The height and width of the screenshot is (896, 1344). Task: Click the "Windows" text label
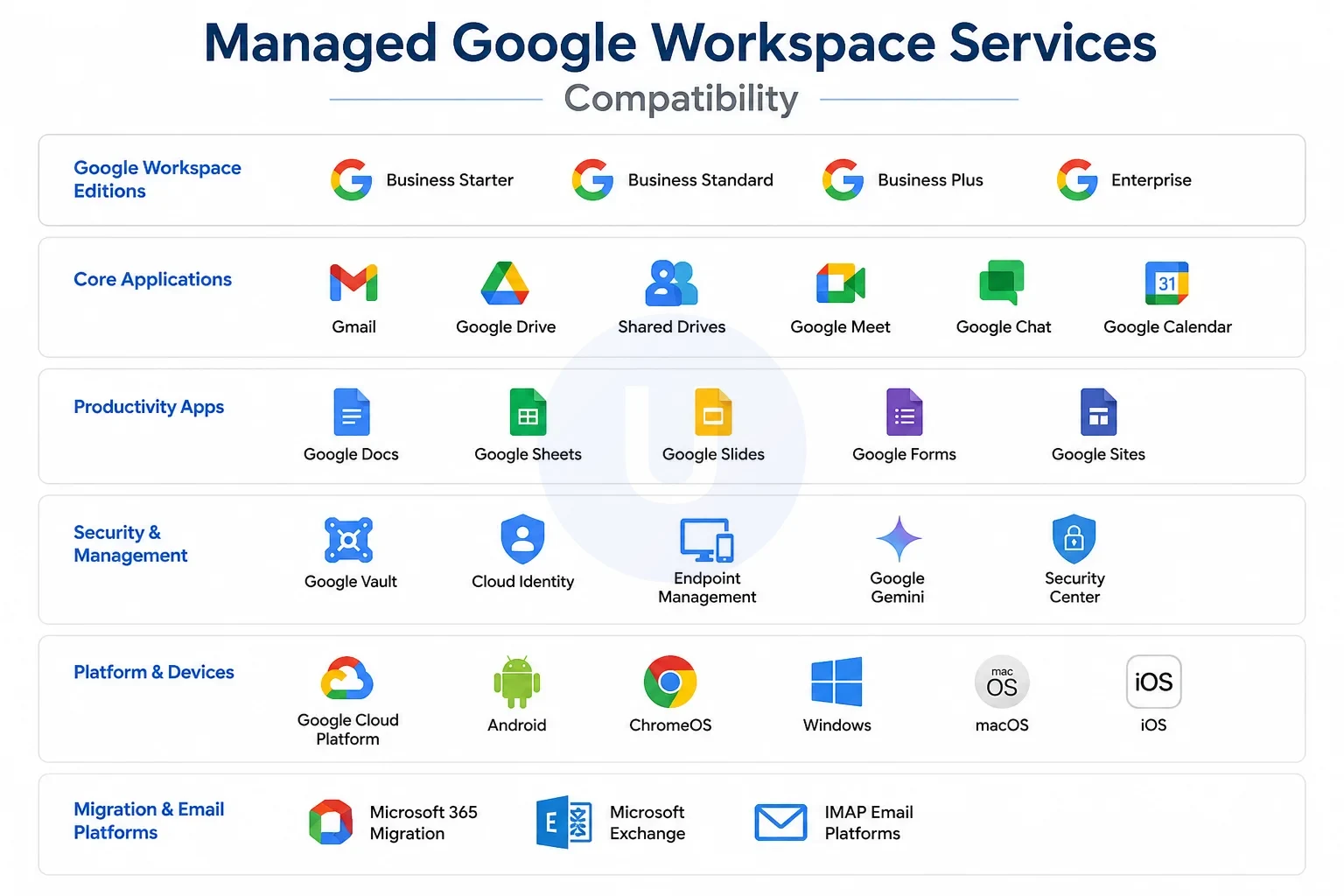[x=837, y=725]
